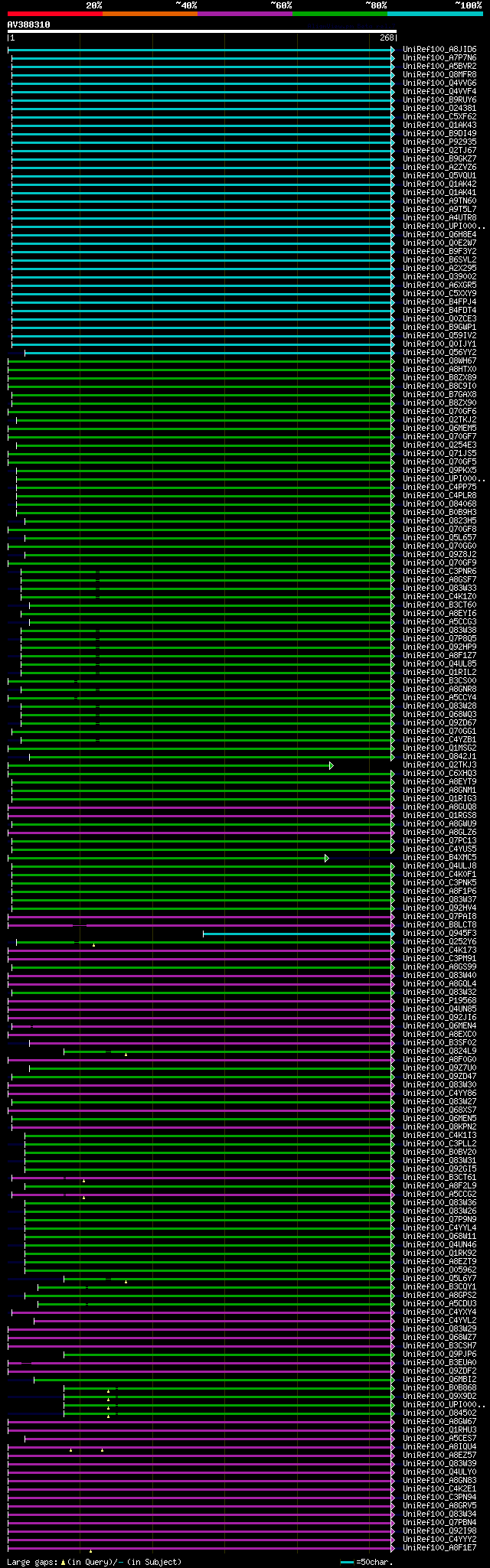Image resolution: width=490 pixels, height=1568 pixels.
Task: Select hit UniRef100_O24381
Action: (x=439, y=109)
